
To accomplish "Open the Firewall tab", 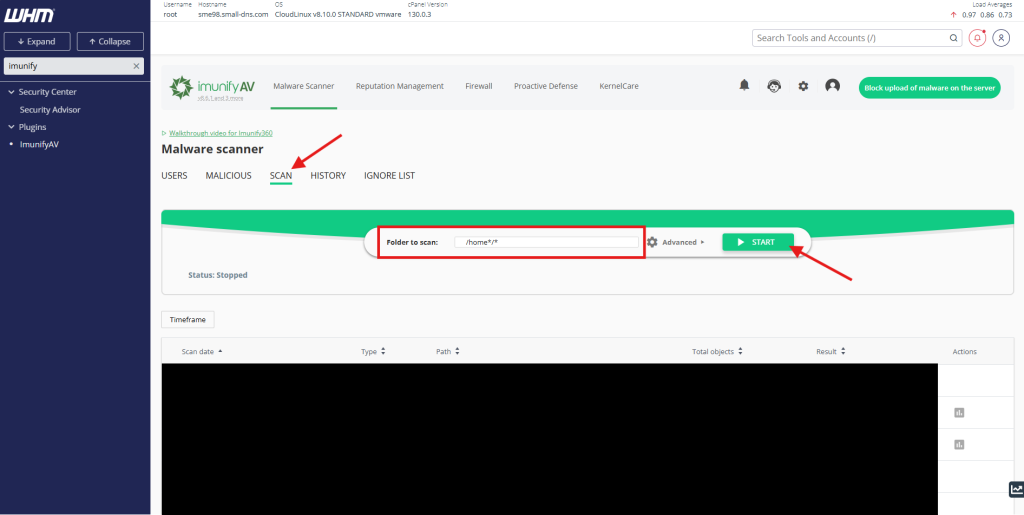I will click(x=479, y=86).
